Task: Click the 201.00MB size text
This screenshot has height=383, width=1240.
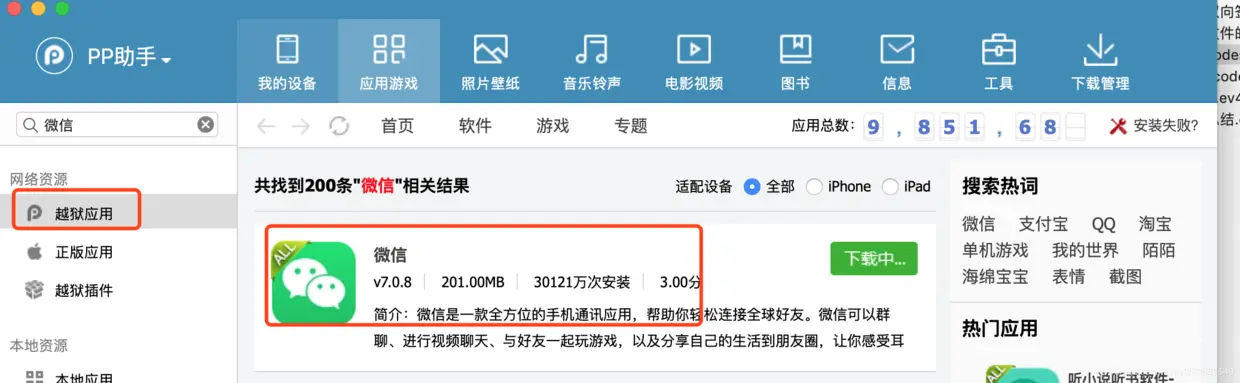Action: pos(473,283)
